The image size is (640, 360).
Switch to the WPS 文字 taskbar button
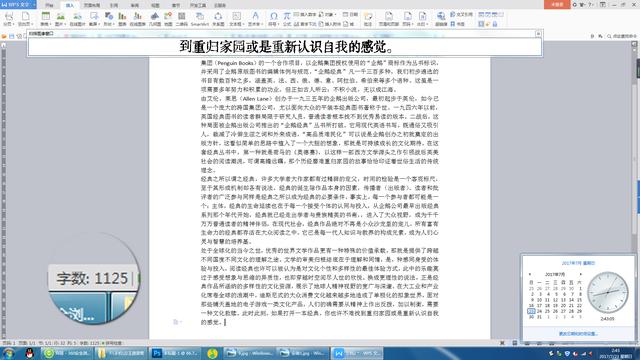coord(357,353)
